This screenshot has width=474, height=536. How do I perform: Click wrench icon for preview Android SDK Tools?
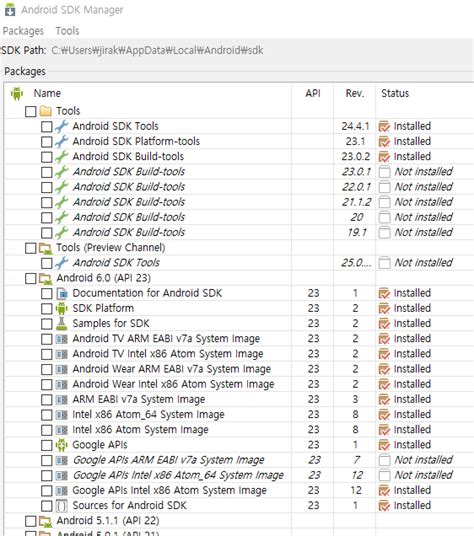tap(62, 263)
